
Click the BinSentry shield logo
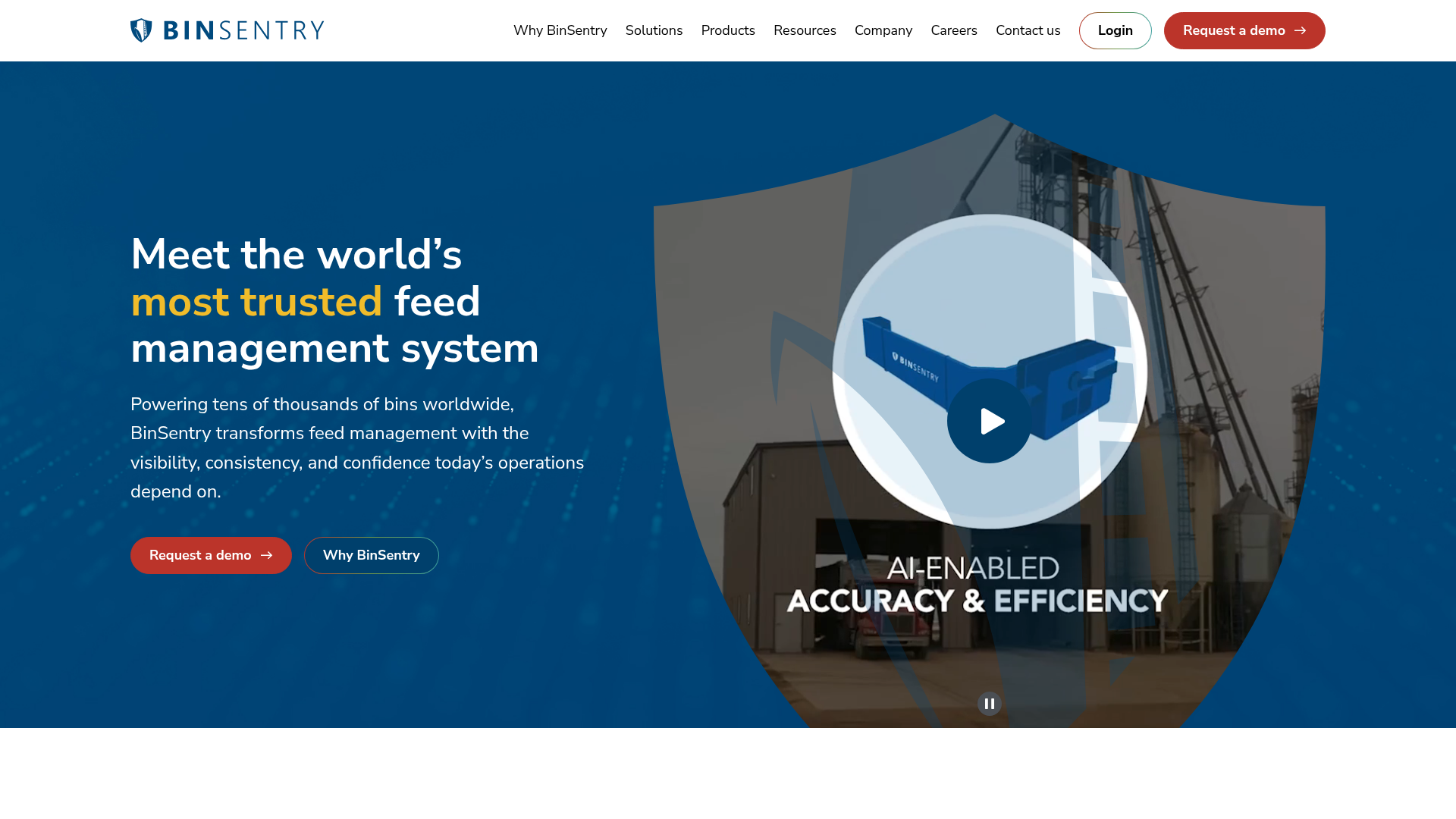tap(227, 30)
